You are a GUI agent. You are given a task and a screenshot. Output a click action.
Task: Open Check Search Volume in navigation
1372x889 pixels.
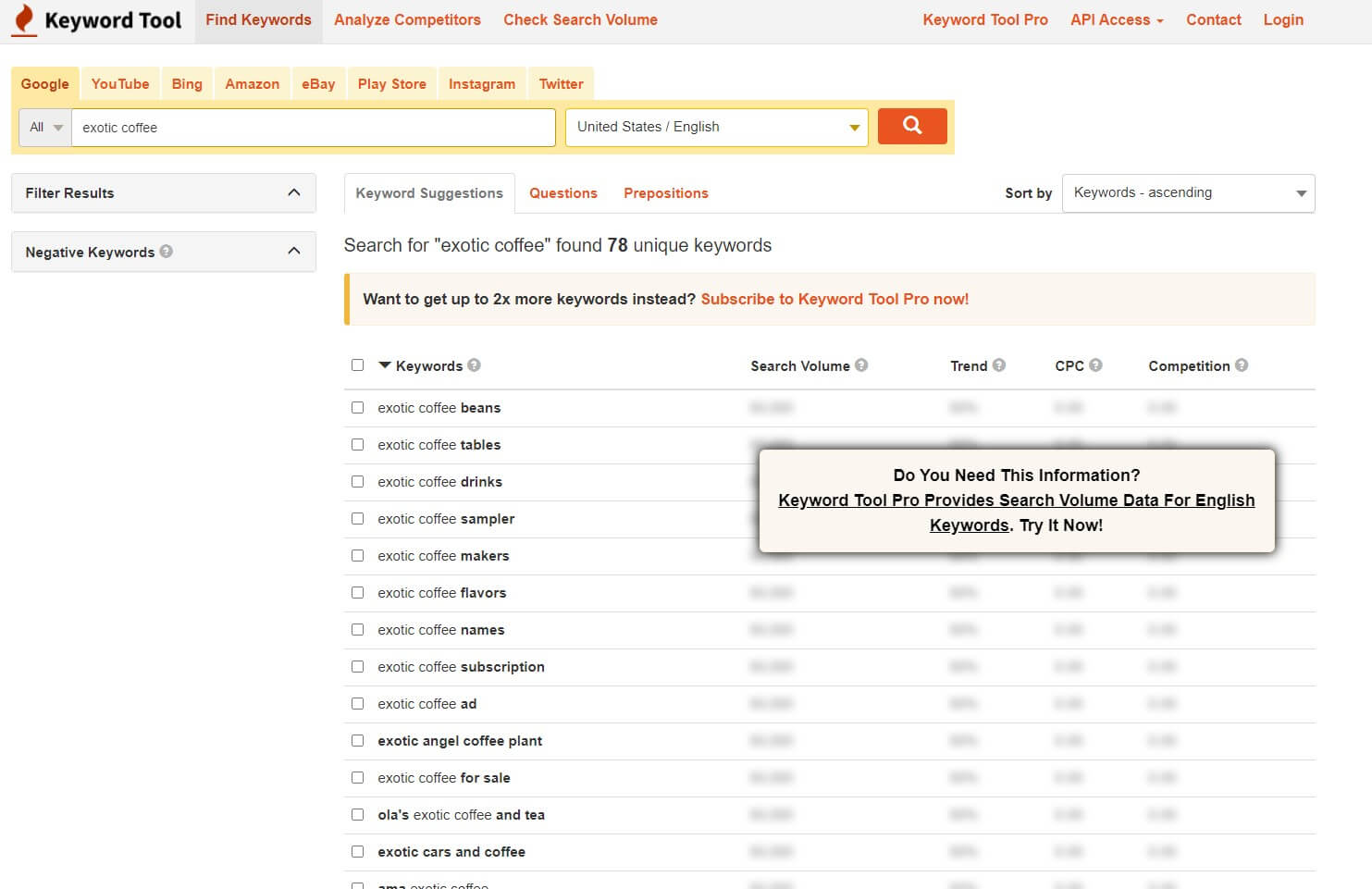point(580,19)
